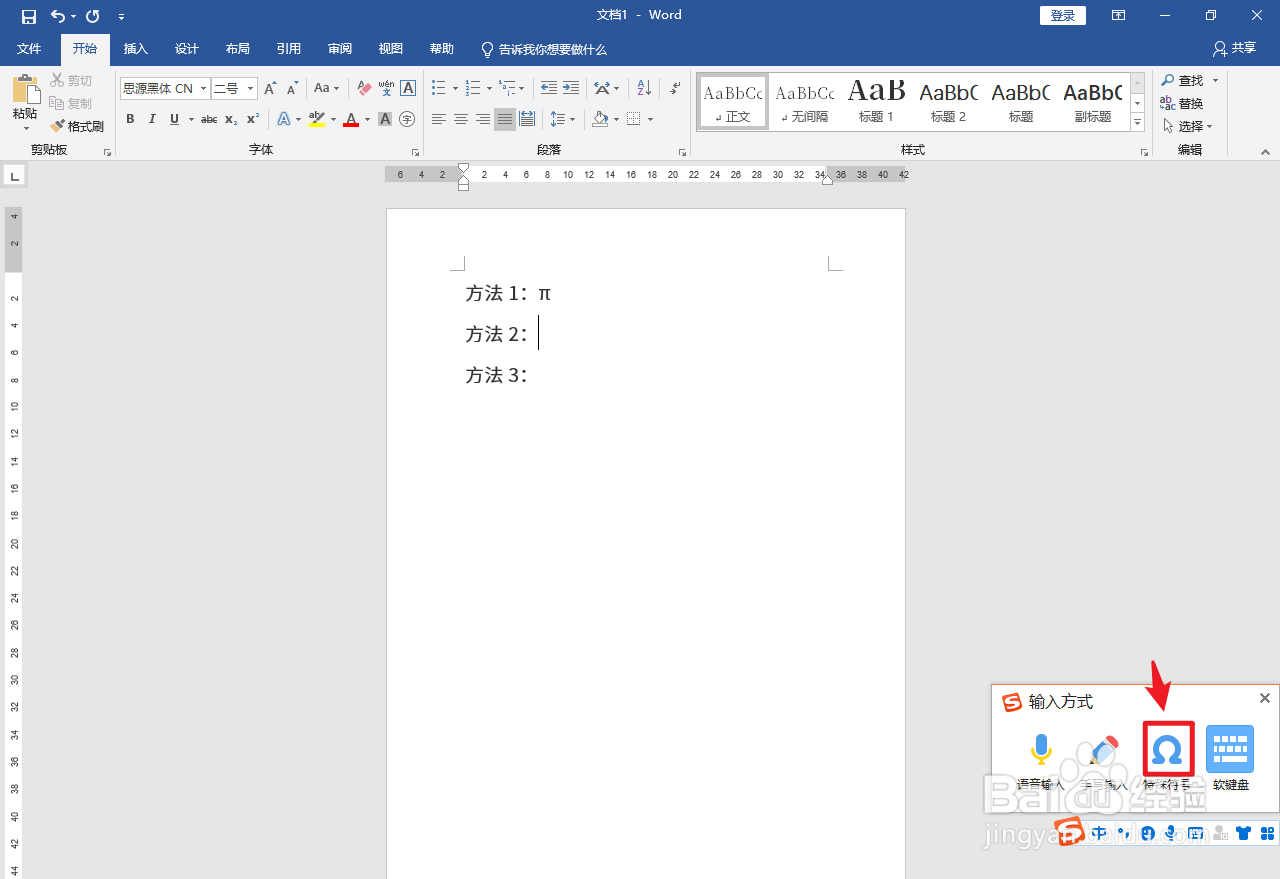The width and height of the screenshot is (1280, 879).
Task: Click the character border A icon
Action: tap(408, 89)
